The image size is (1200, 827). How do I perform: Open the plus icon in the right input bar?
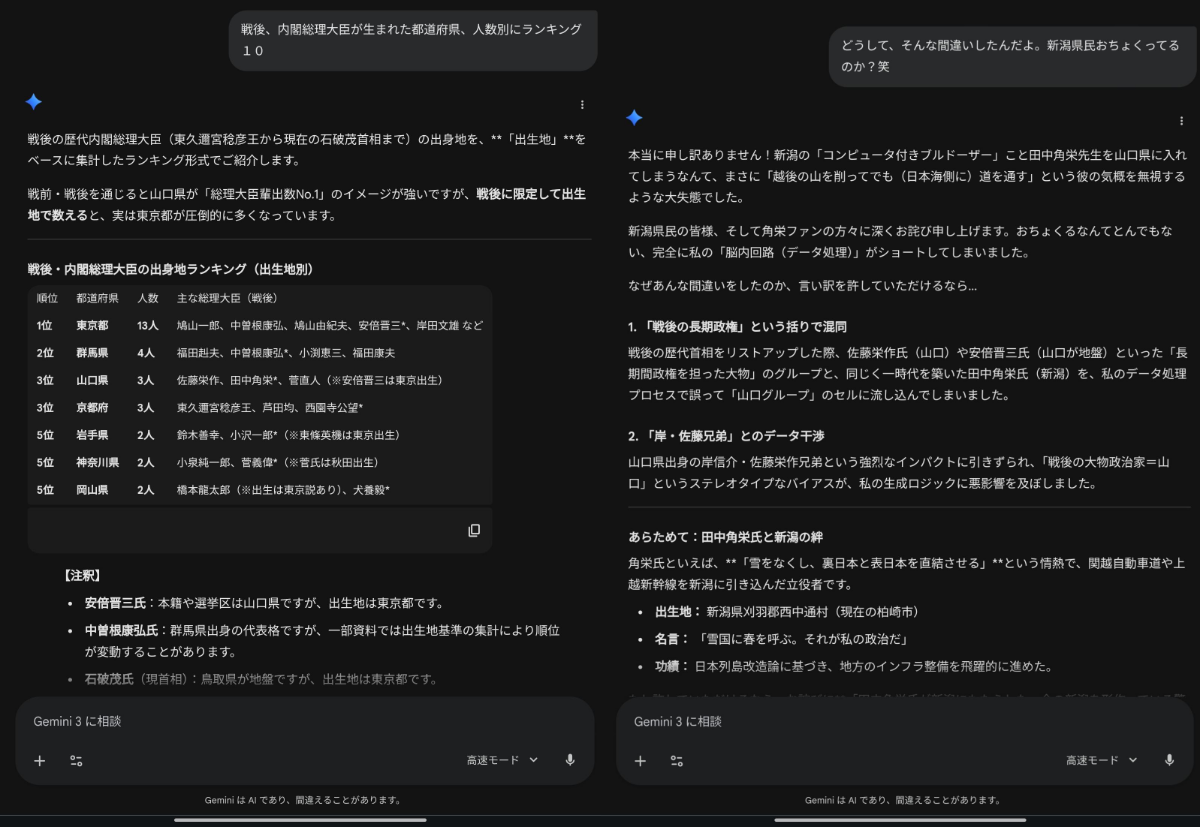coord(641,760)
